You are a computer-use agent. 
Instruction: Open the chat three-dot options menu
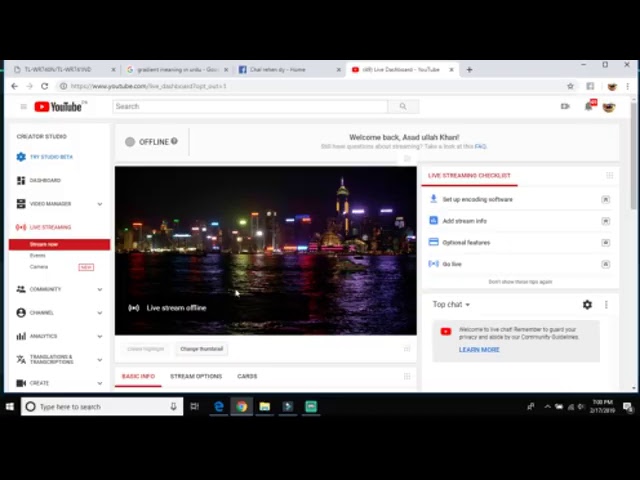click(605, 305)
